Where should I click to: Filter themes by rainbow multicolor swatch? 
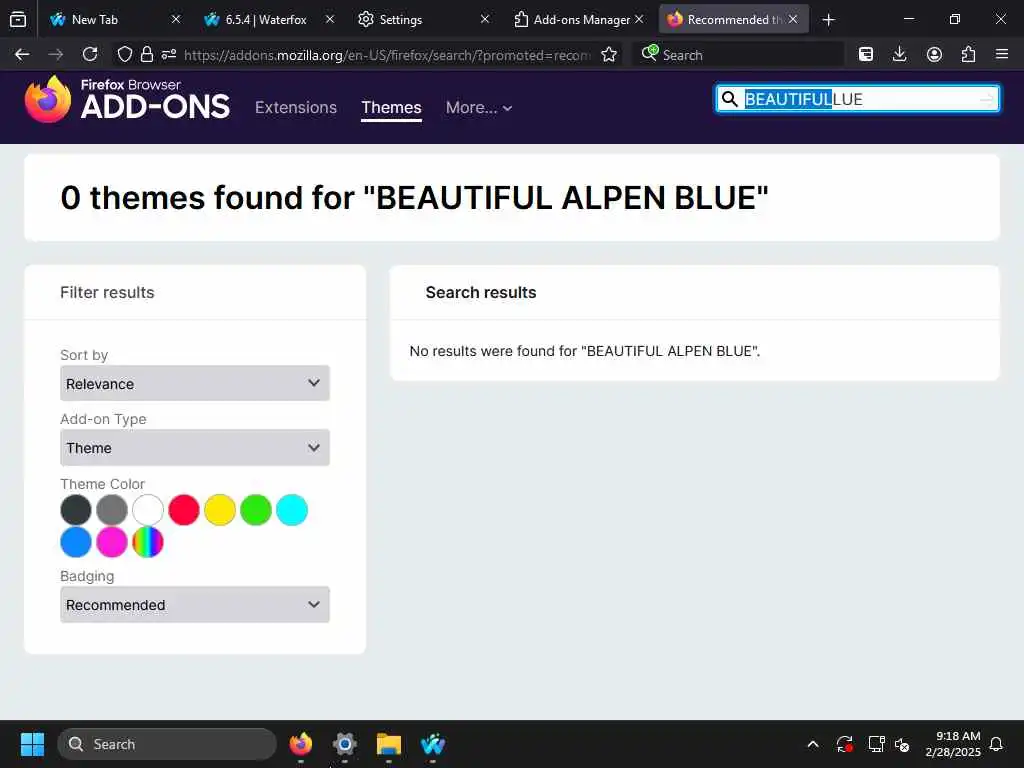point(148,542)
